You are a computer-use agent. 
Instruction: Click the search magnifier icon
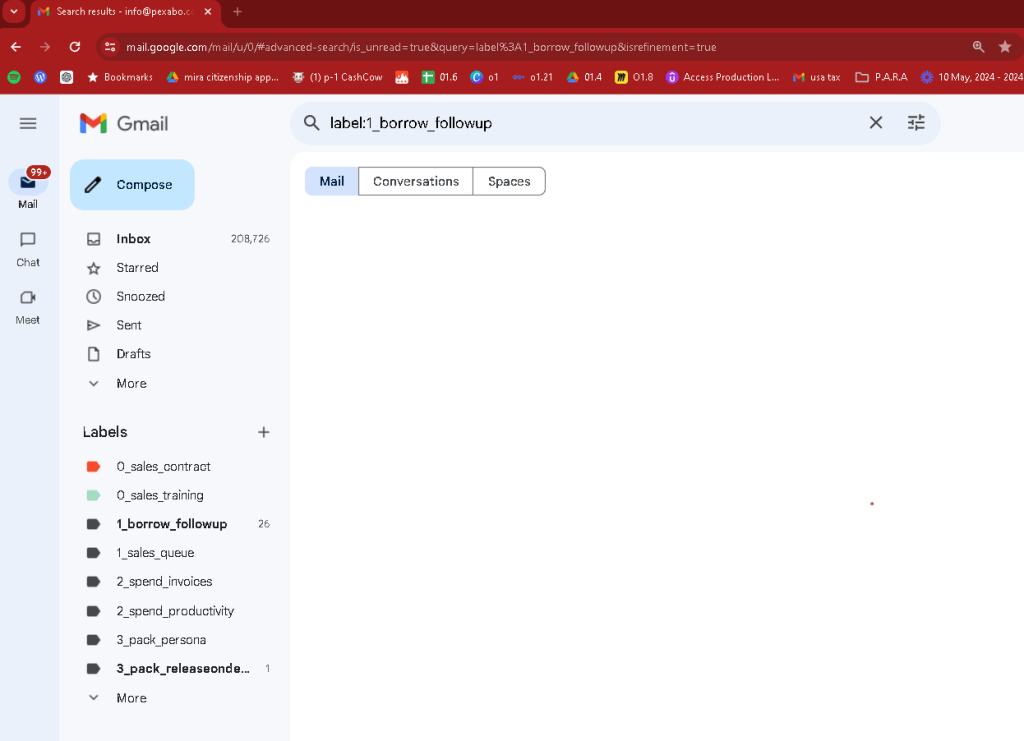312,123
